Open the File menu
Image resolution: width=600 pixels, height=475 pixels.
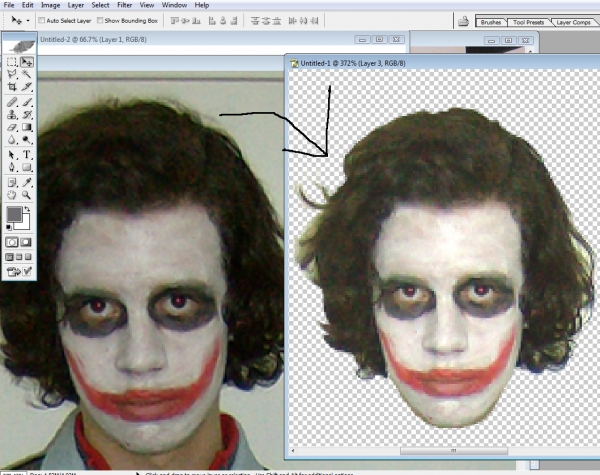(9, 5)
